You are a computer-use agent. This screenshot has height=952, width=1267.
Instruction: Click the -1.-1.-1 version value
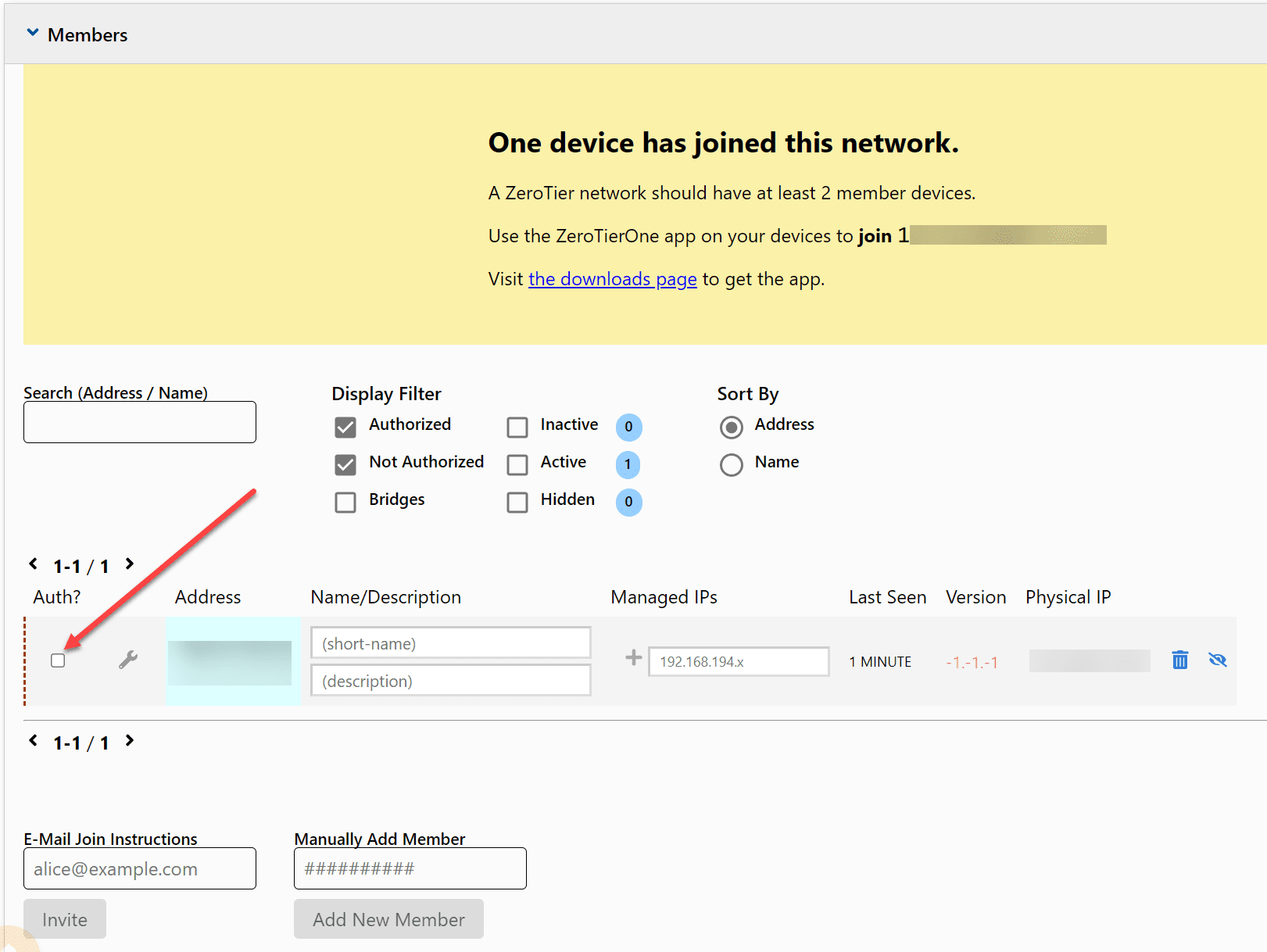[972, 663]
